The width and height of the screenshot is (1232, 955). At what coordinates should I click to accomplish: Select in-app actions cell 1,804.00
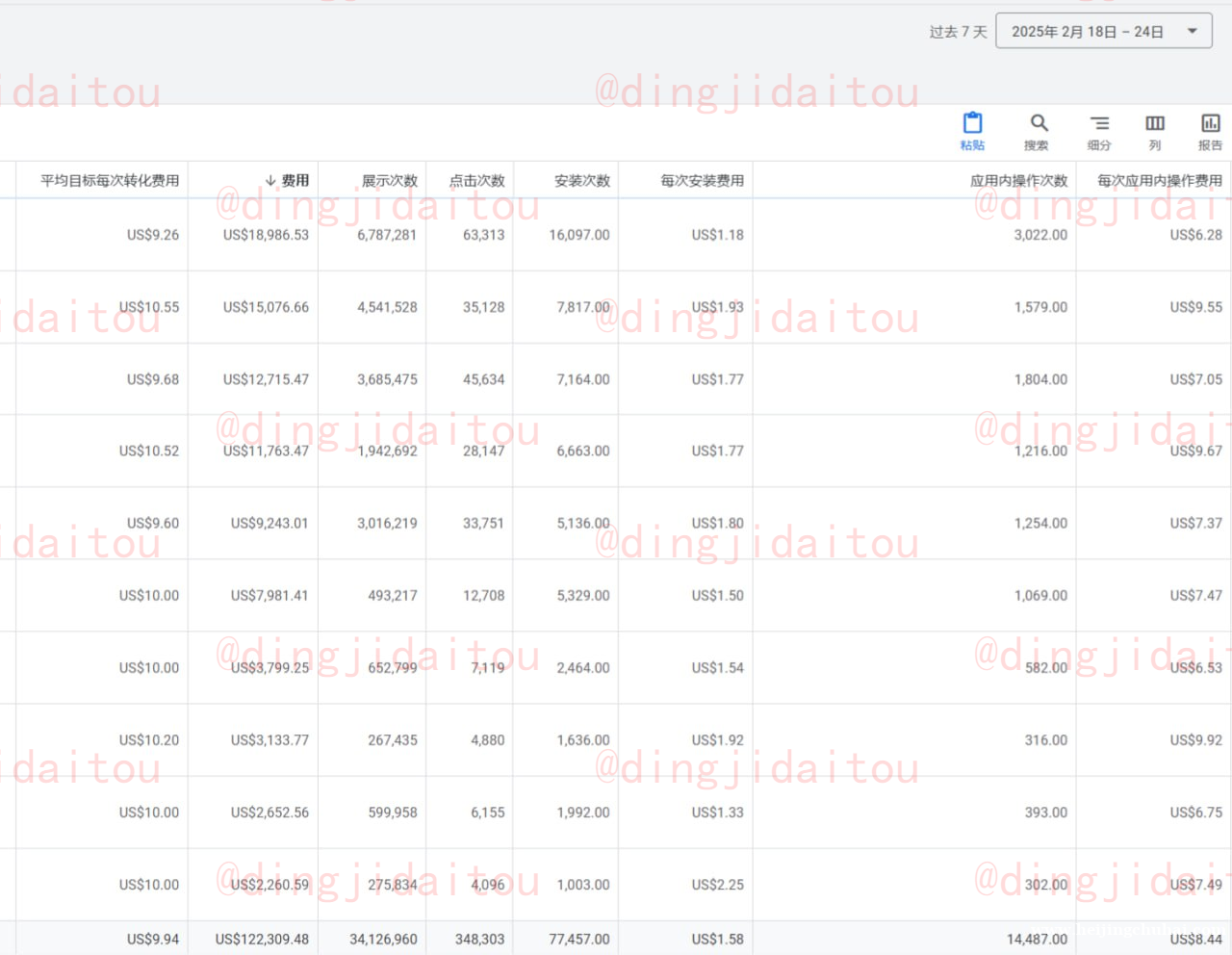1040,379
